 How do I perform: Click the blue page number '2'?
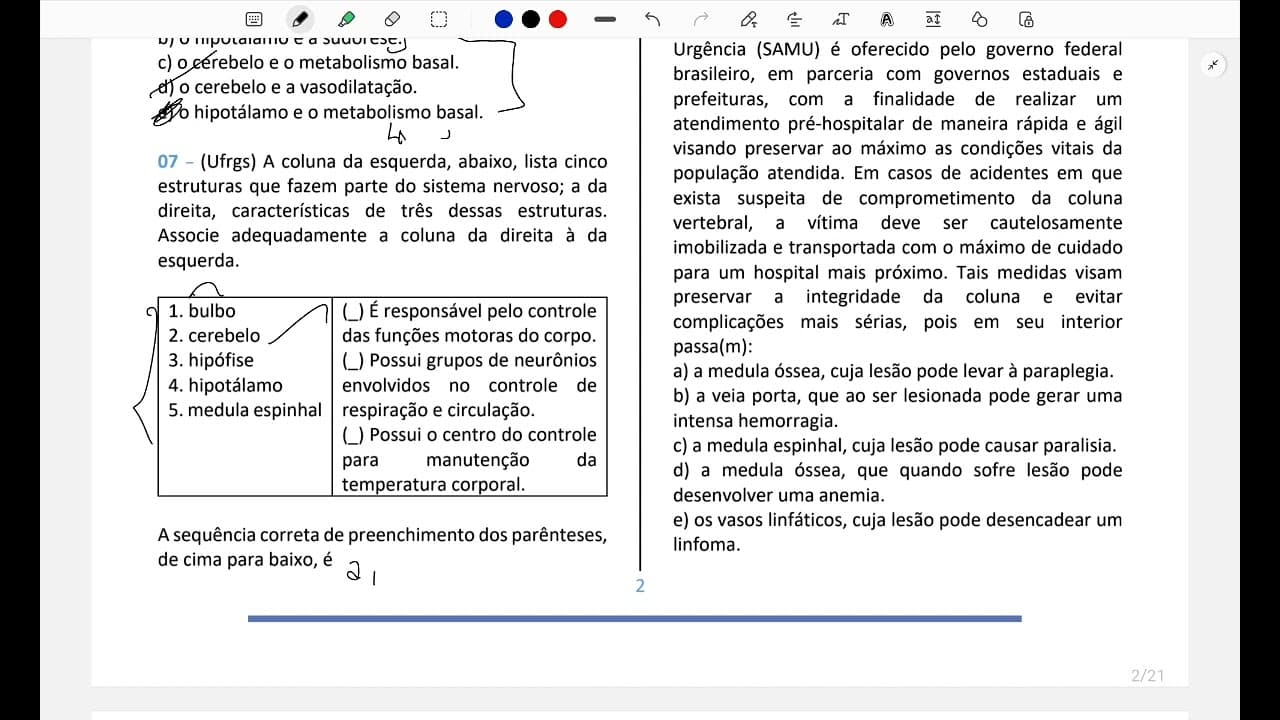[640, 586]
